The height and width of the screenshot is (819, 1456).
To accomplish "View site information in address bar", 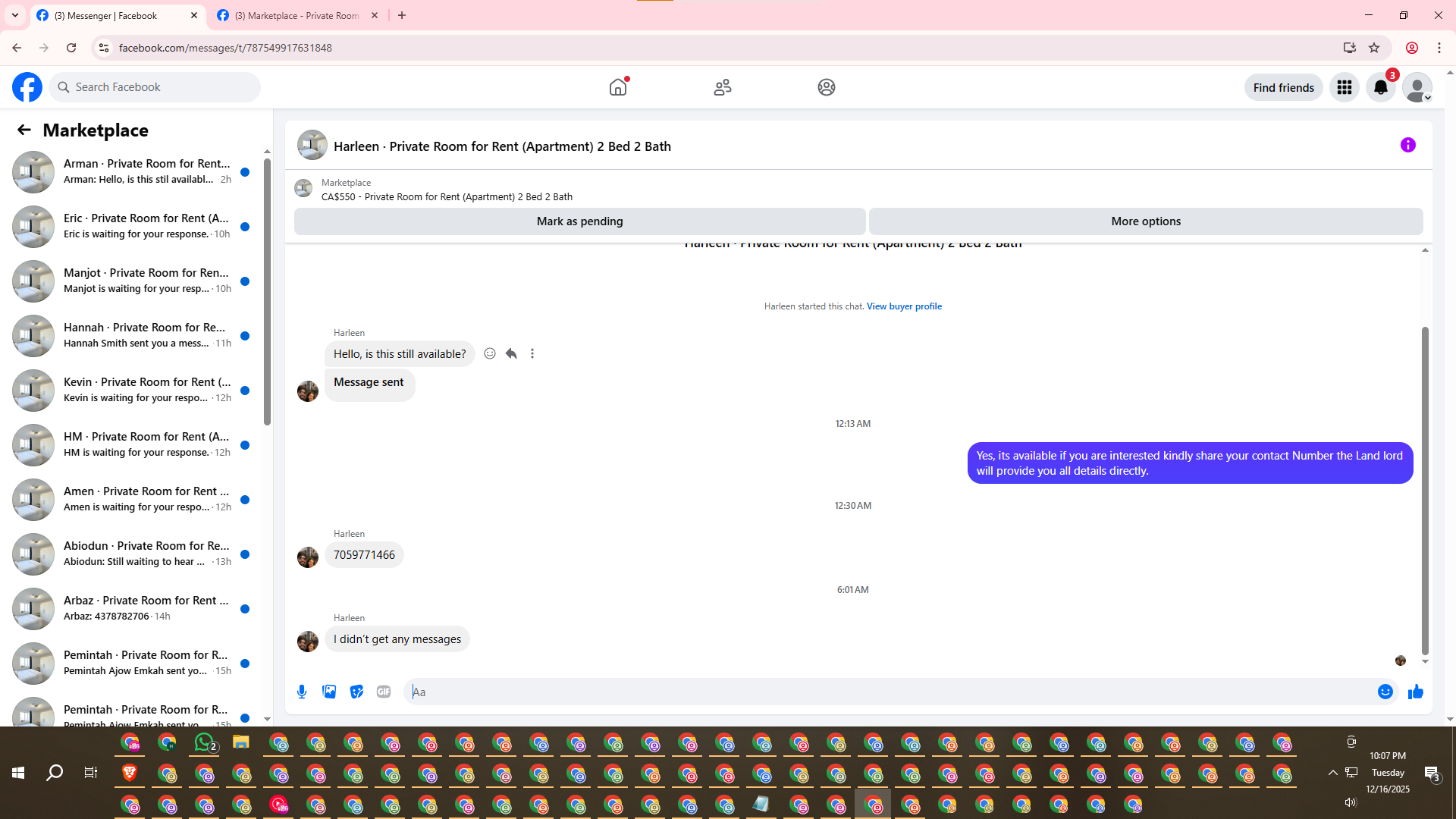I will (x=104, y=48).
